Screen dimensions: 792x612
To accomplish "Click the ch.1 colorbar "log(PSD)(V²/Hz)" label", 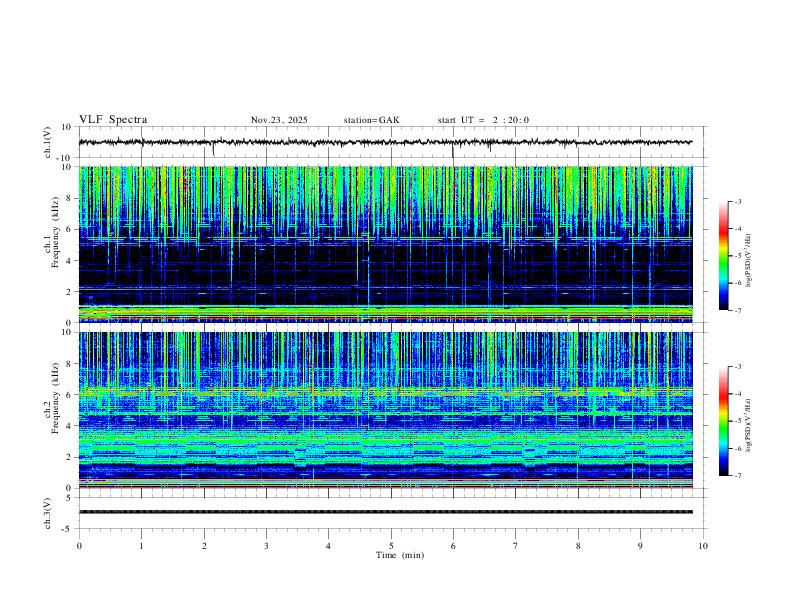I will click(x=749, y=261).
